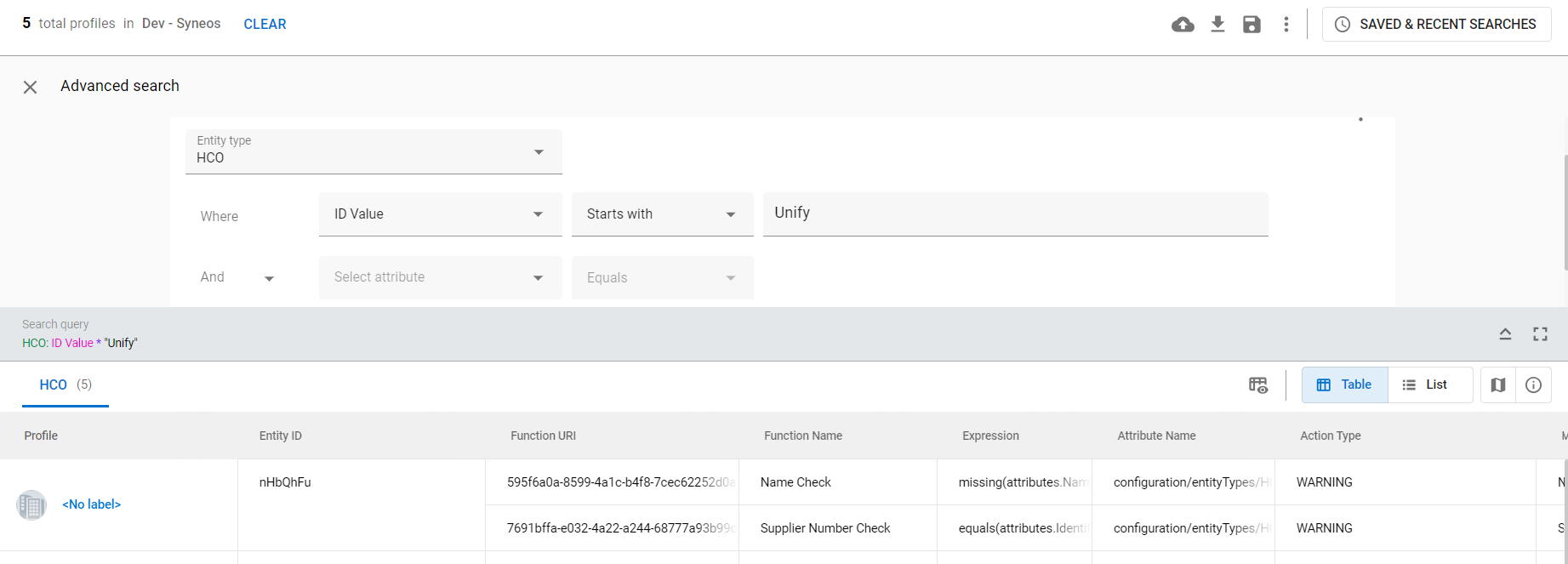The width and height of the screenshot is (1568, 564).
Task: Expand search query to full screen
Action: coord(1540,334)
